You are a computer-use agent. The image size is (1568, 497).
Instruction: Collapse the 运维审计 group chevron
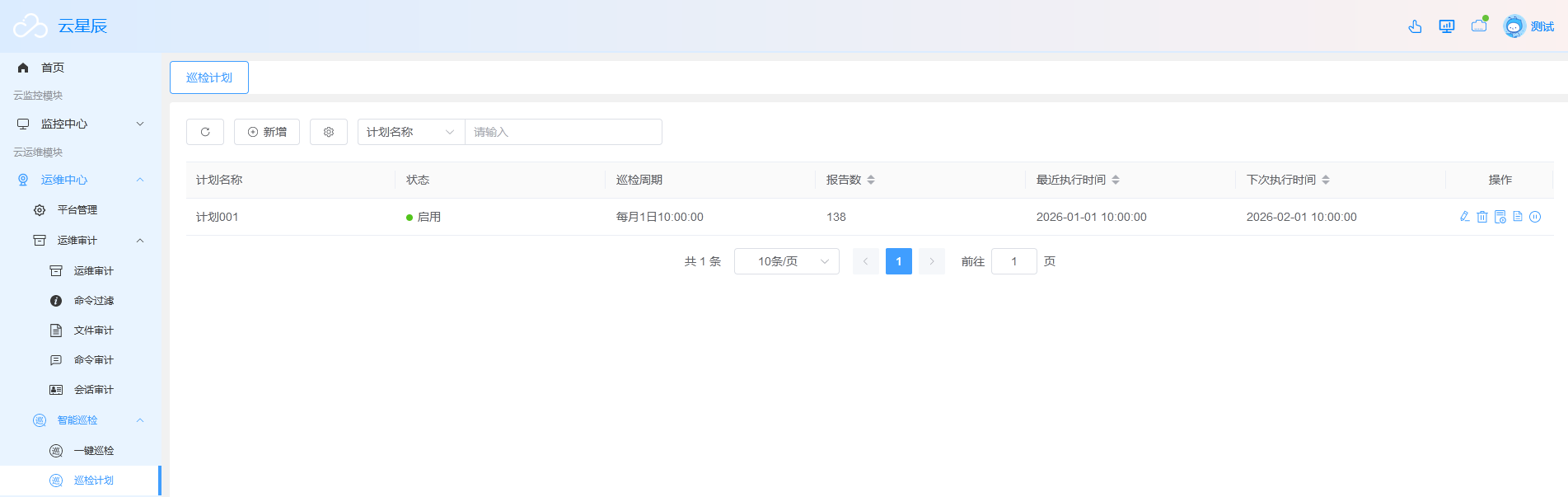tap(140, 241)
